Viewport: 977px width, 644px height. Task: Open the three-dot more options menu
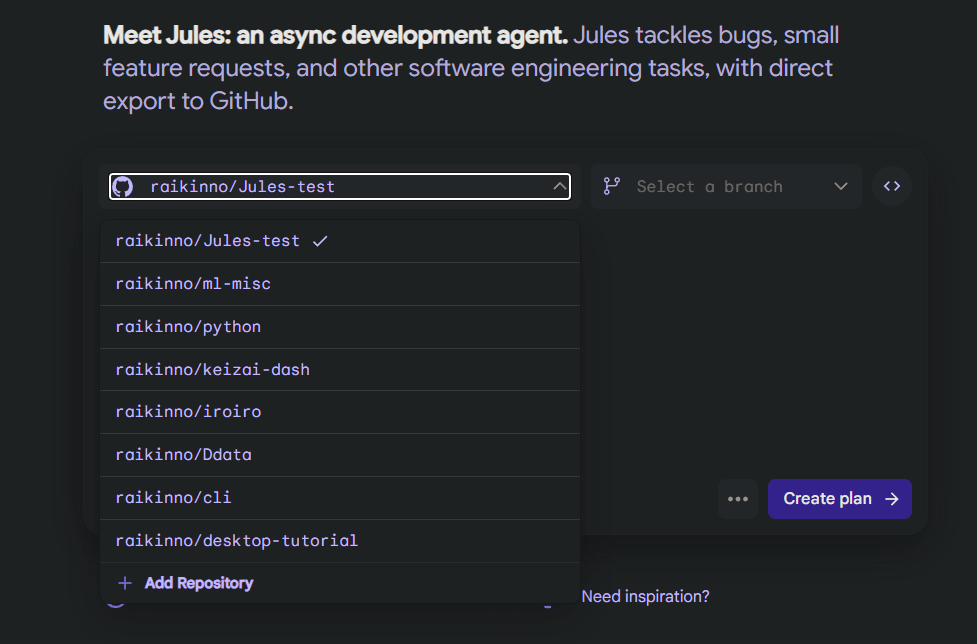pyautogui.click(x=738, y=499)
